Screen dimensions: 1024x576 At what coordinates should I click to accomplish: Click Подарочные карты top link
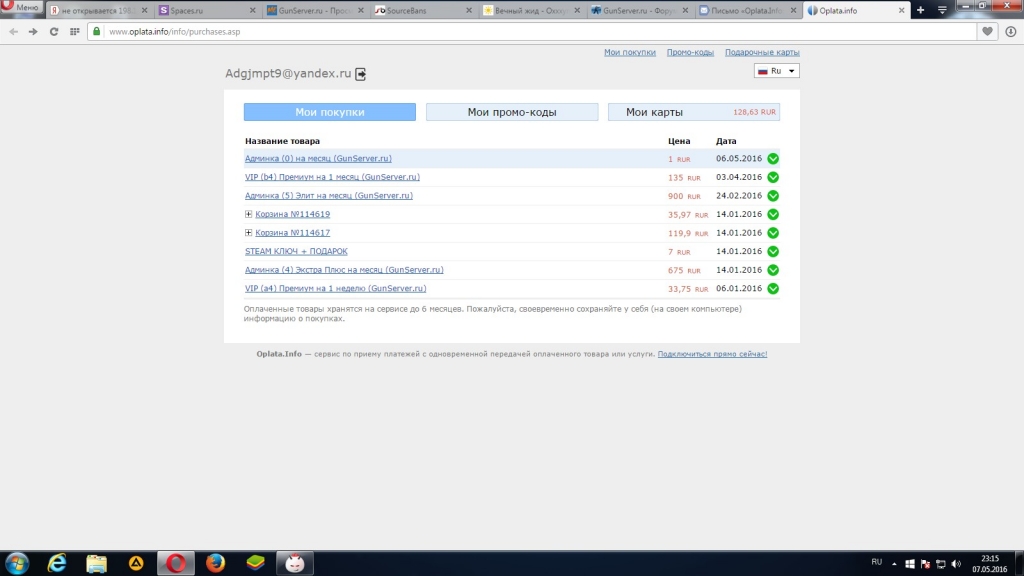click(x=762, y=52)
